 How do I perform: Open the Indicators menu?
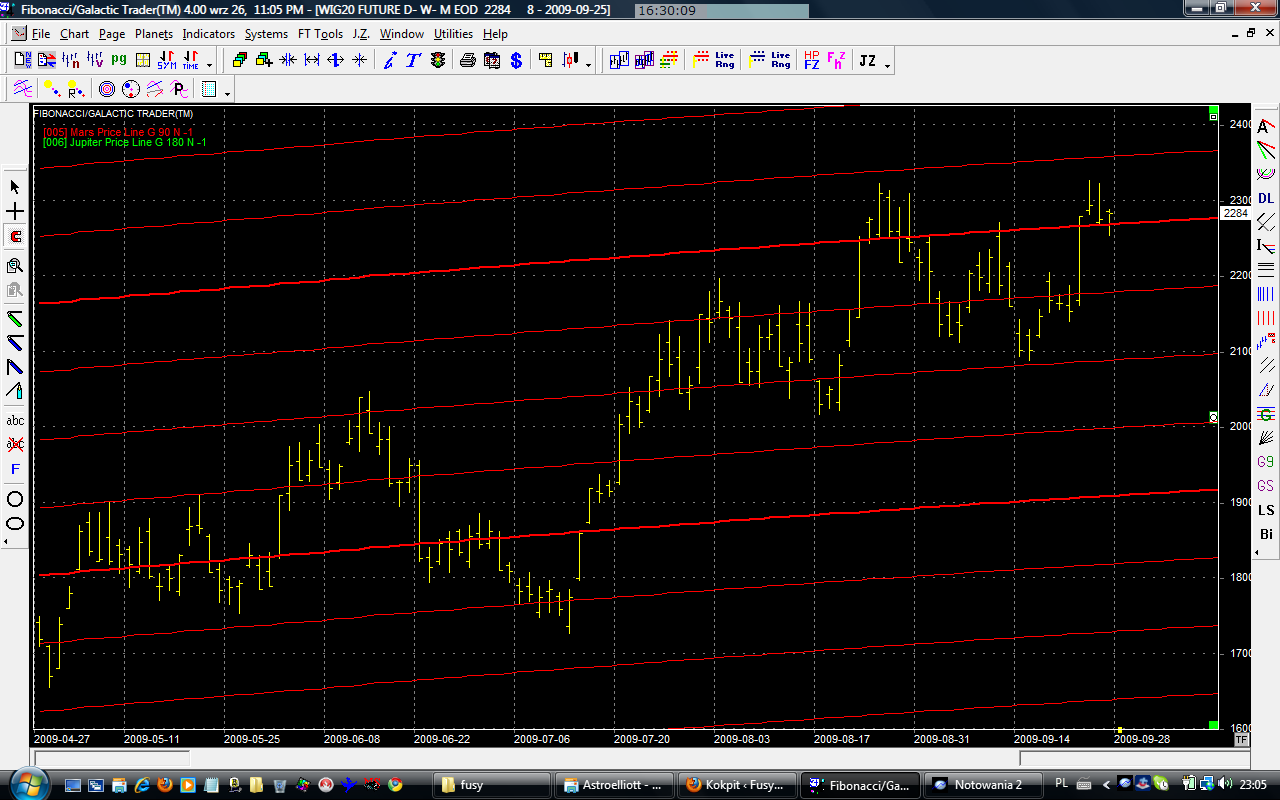click(208, 33)
